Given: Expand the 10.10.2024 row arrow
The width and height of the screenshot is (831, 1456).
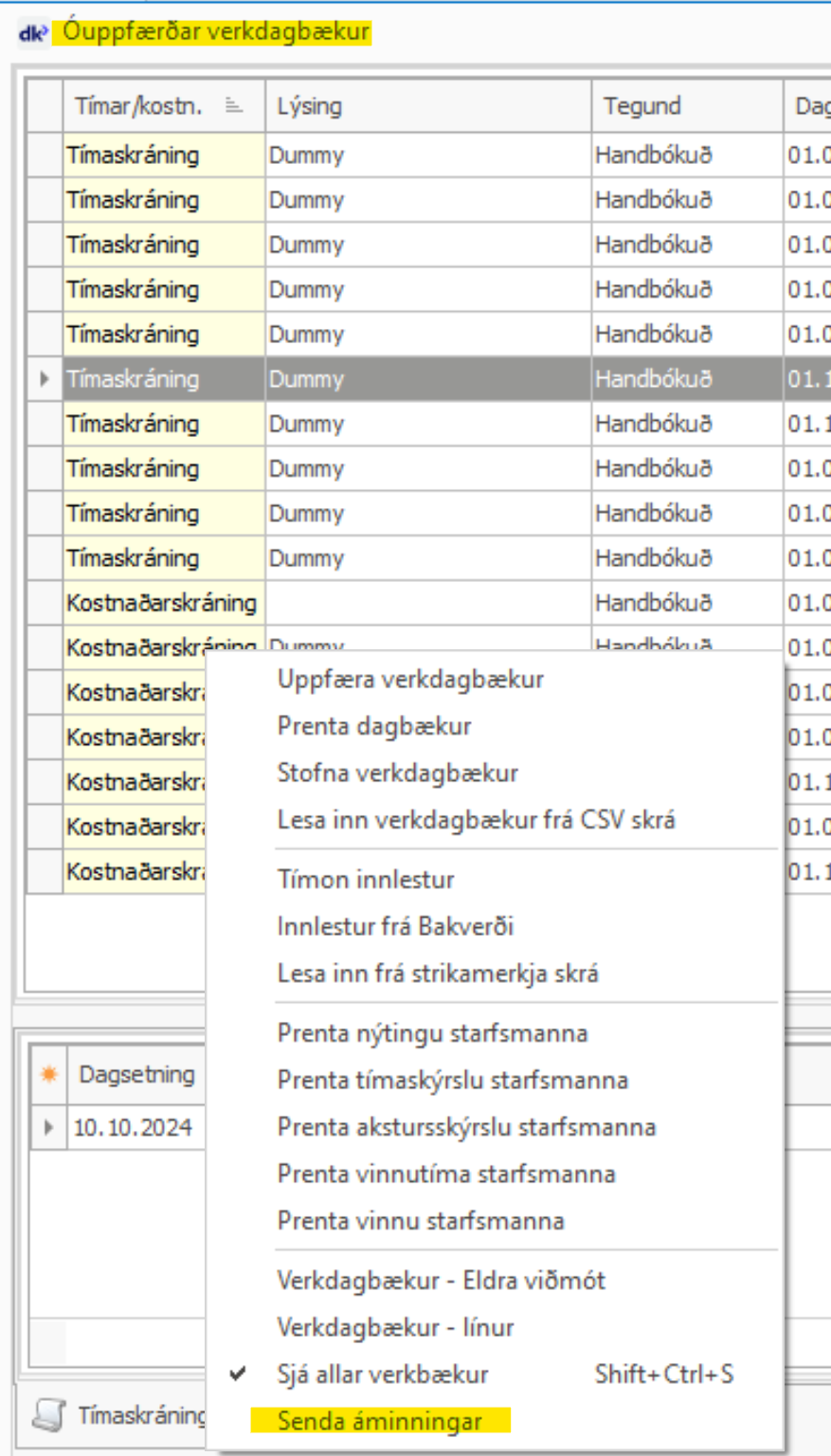Looking at the screenshot, I should coord(48,1128).
